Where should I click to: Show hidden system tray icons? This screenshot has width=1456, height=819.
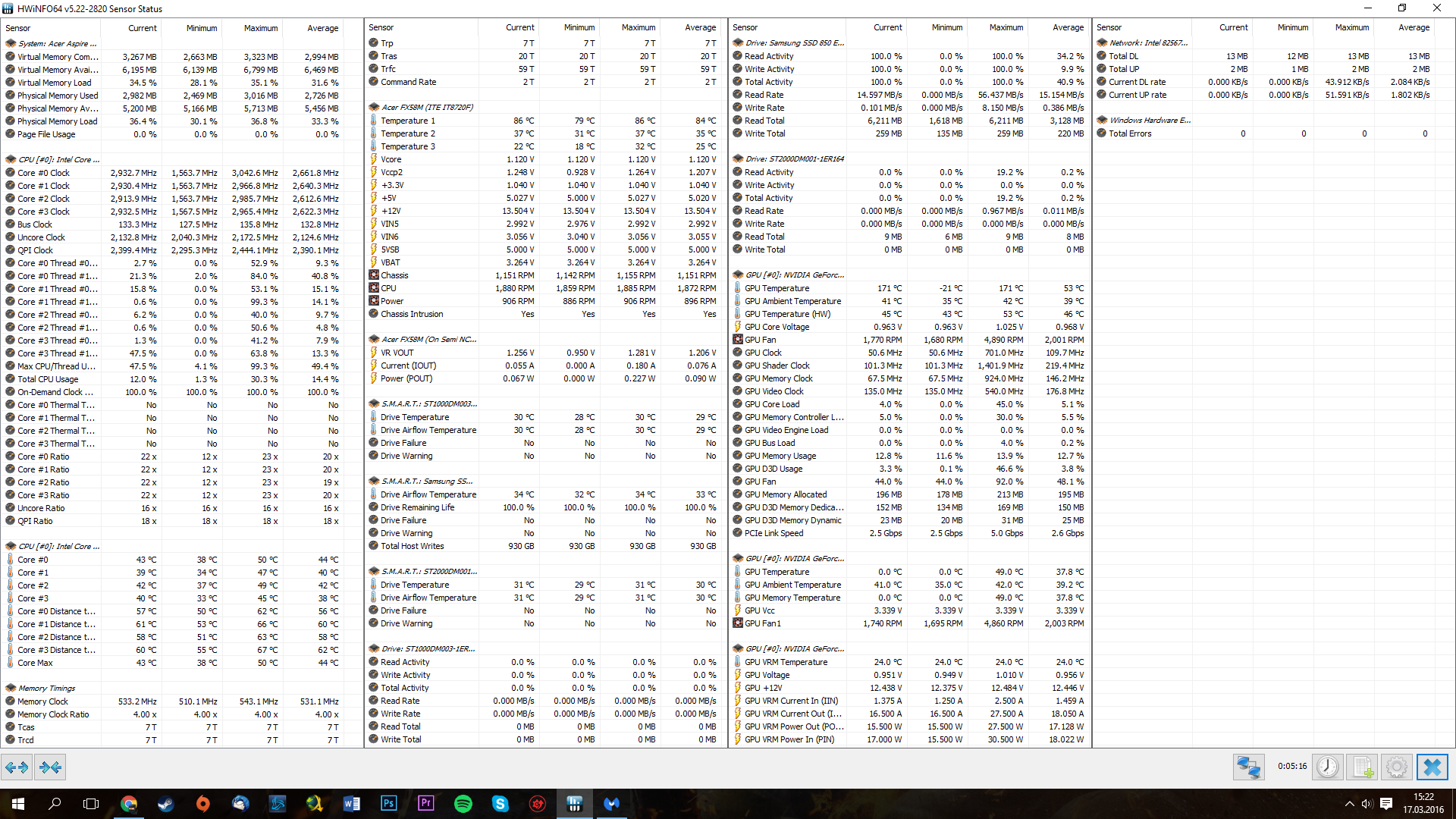tap(1349, 804)
